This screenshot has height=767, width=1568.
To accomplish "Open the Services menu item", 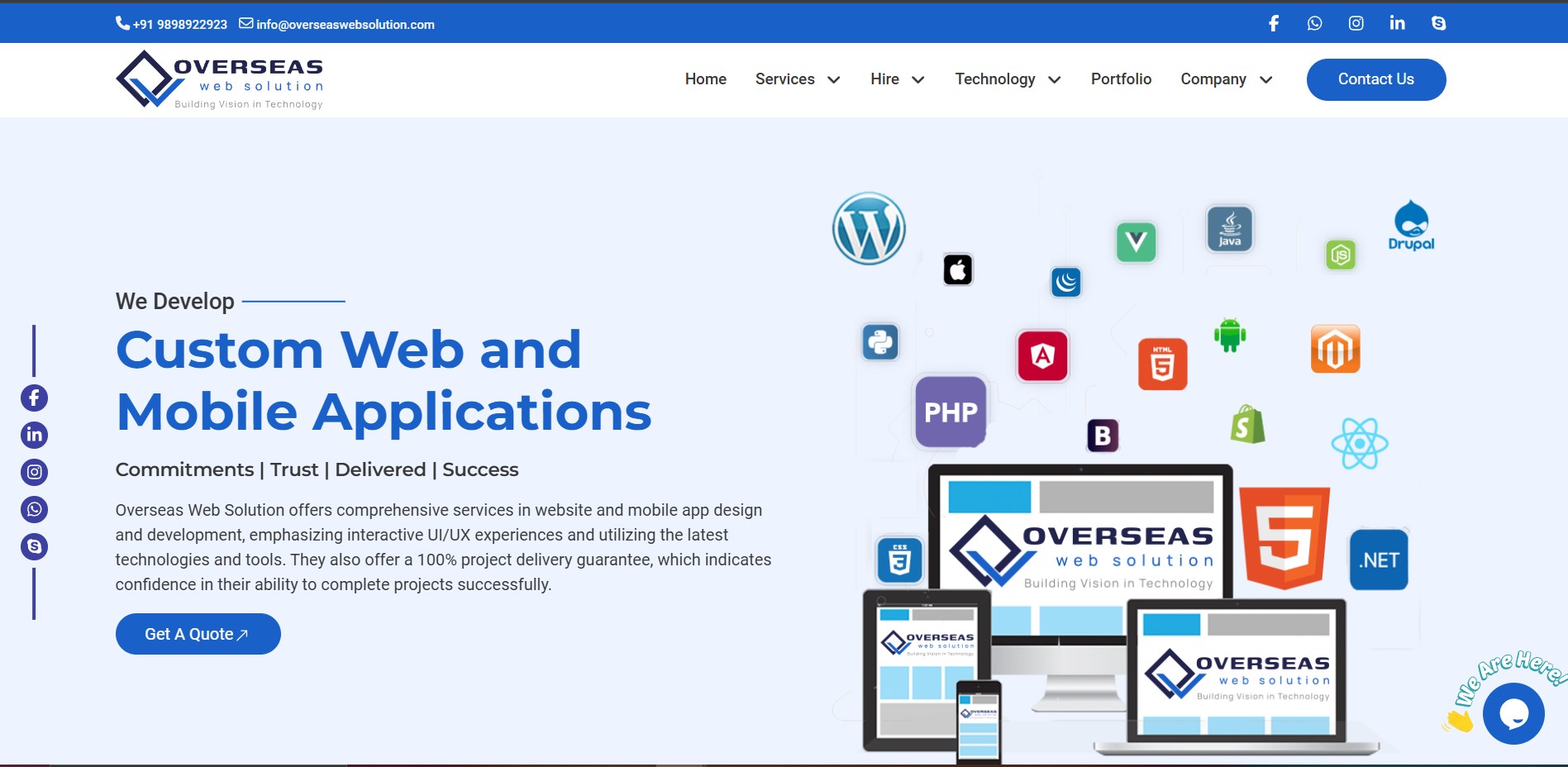I will (785, 79).
